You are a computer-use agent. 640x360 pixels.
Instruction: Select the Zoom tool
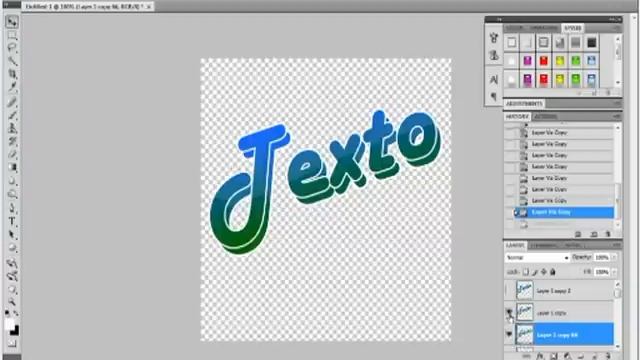click(12, 302)
